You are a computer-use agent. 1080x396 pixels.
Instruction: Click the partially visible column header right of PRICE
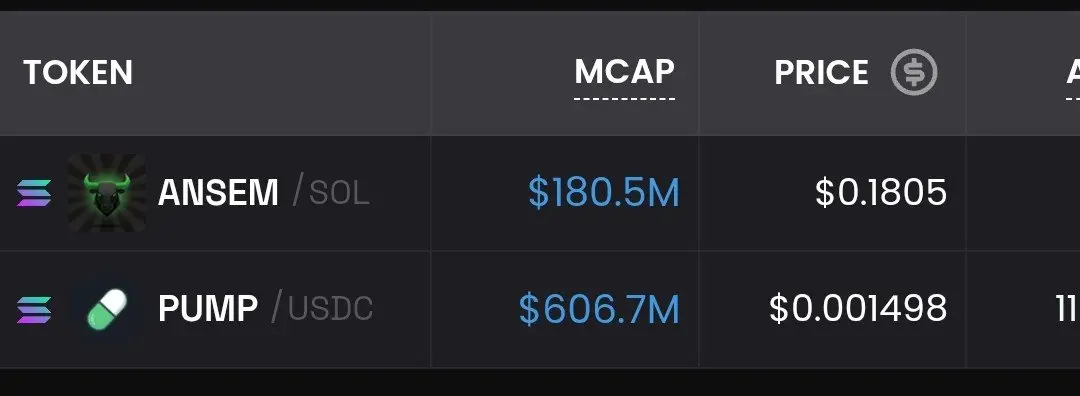coord(1072,72)
